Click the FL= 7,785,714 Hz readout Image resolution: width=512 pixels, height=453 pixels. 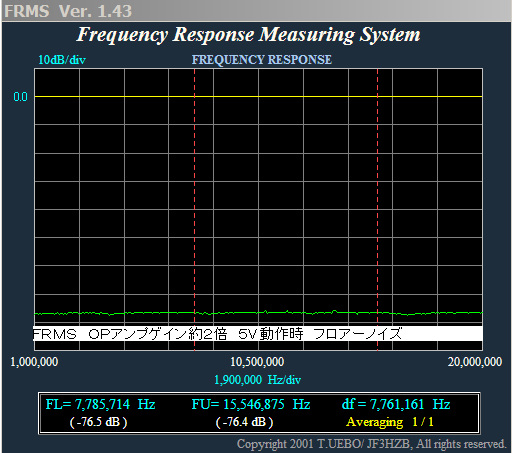click(x=100, y=404)
